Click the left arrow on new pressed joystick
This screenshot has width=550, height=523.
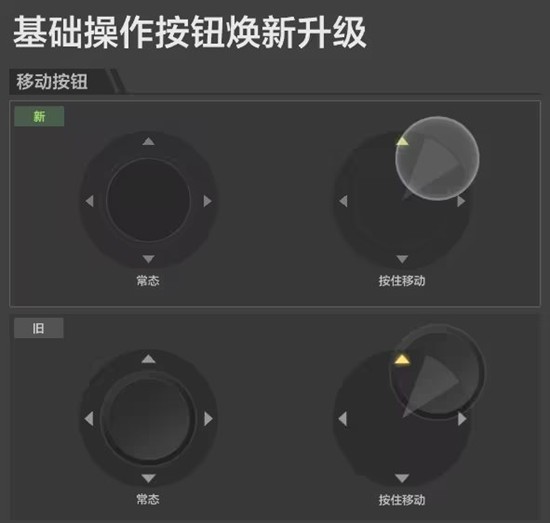(343, 201)
